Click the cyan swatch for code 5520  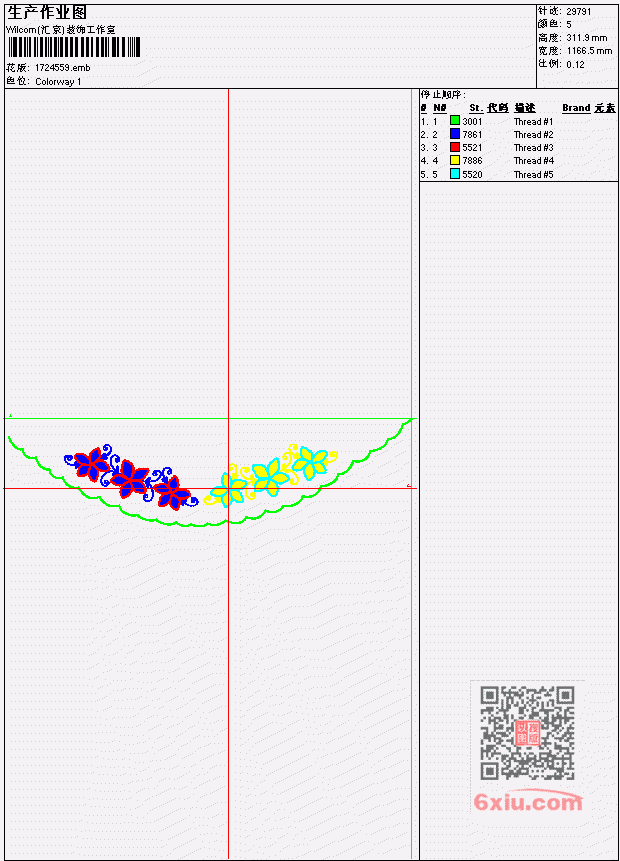pos(455,174)
